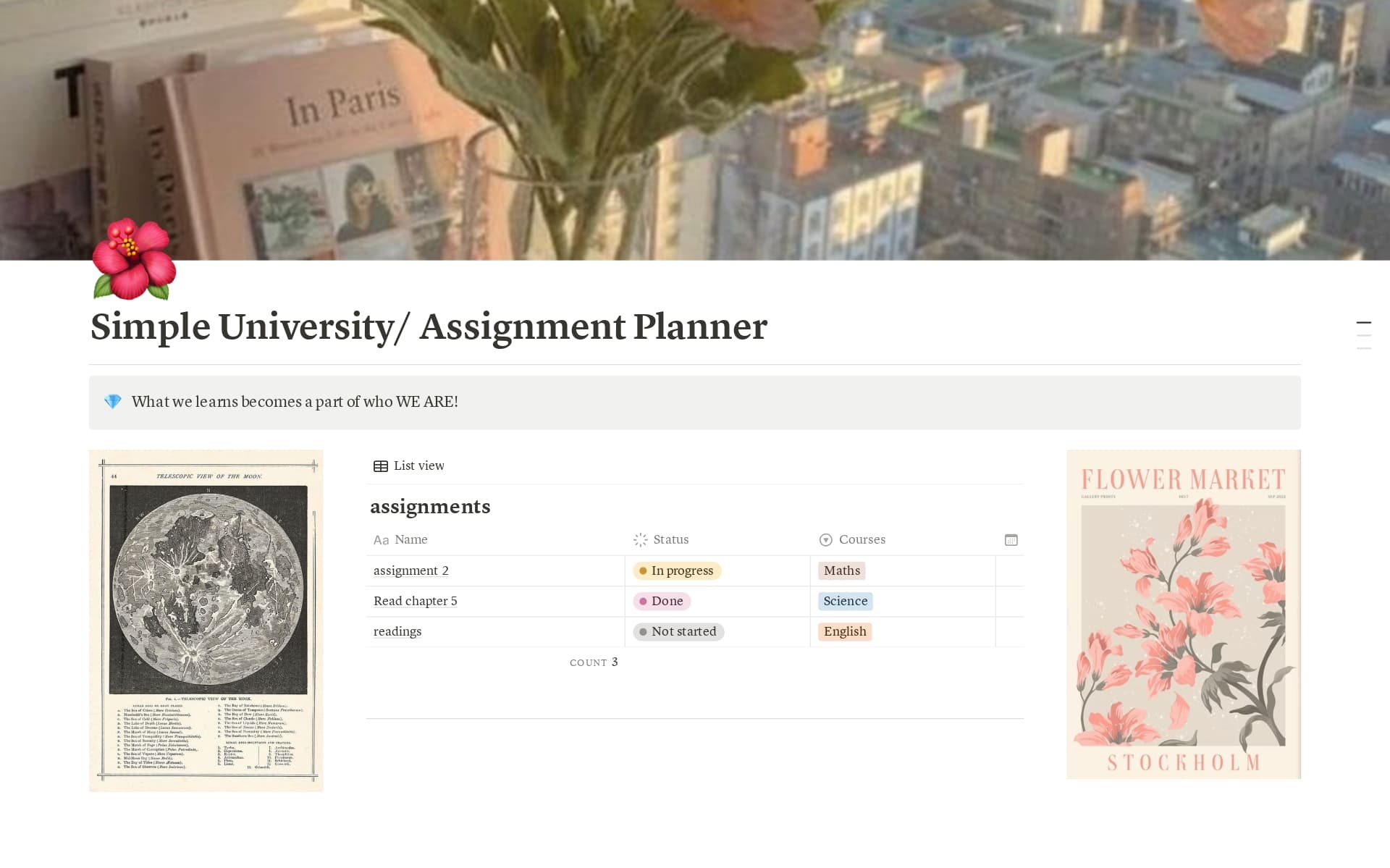Select the assignments database title
Screen dimensions: 1390x868
[430, 507]
